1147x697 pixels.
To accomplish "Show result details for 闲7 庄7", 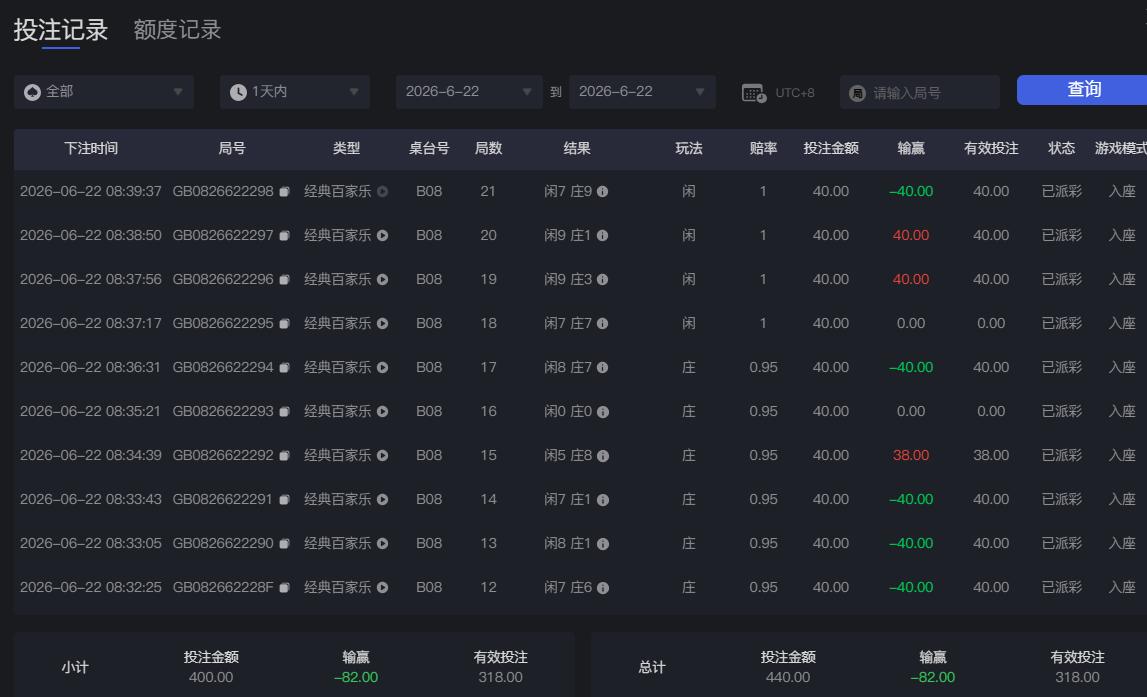I will (x=603, y=323).
